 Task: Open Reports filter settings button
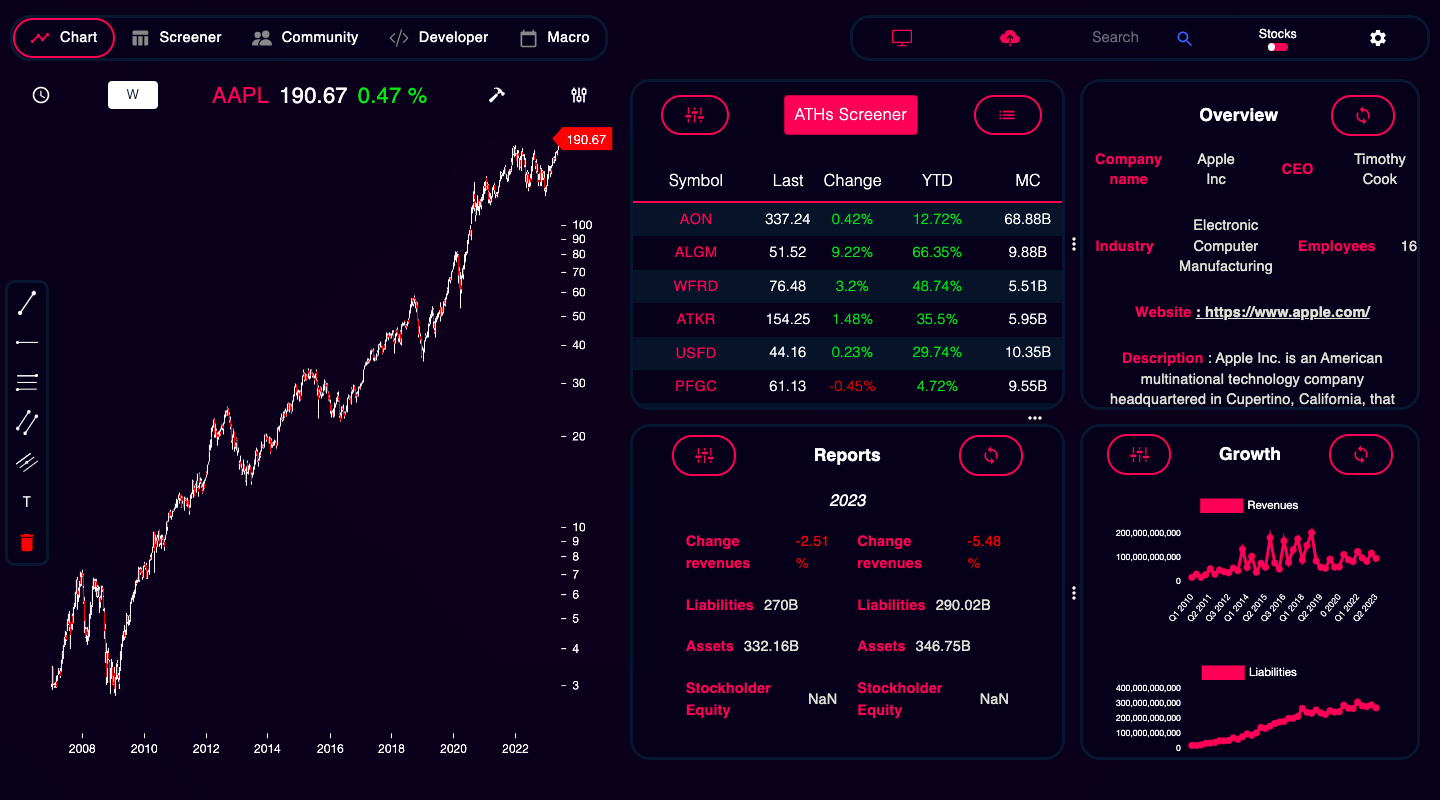tap(705, 455)
